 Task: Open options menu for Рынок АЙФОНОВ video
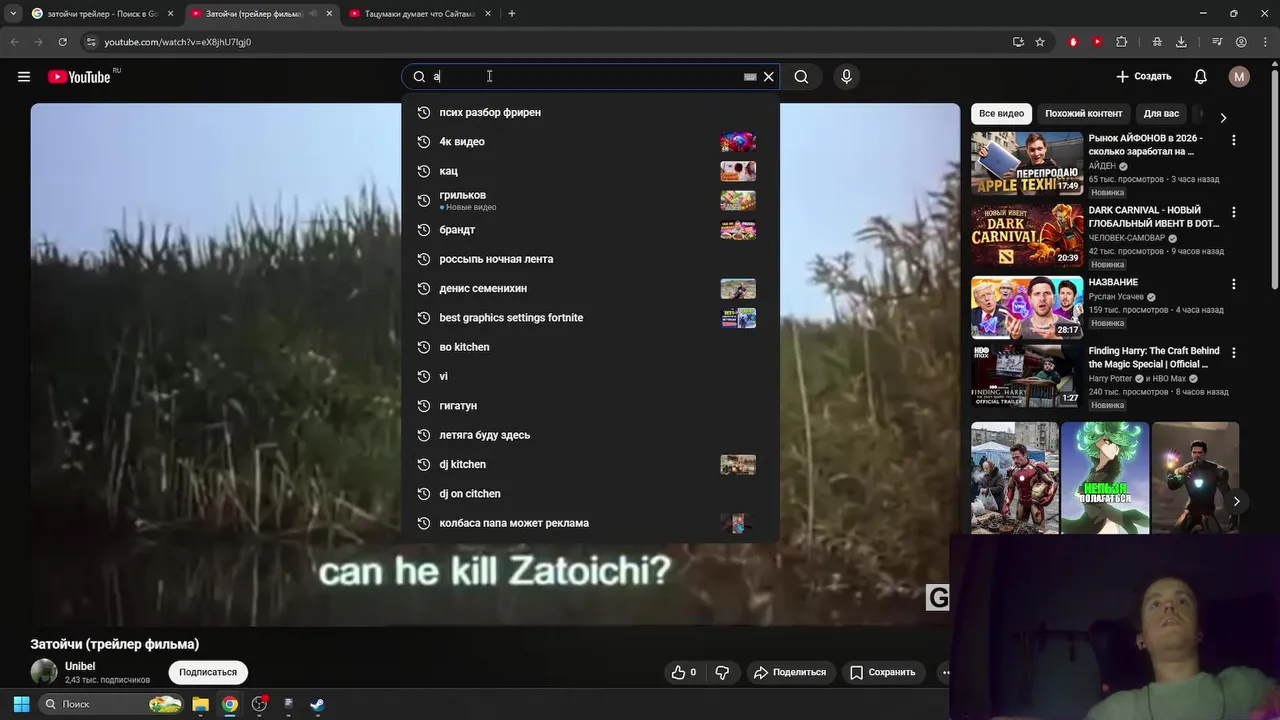click(1233, 140)
